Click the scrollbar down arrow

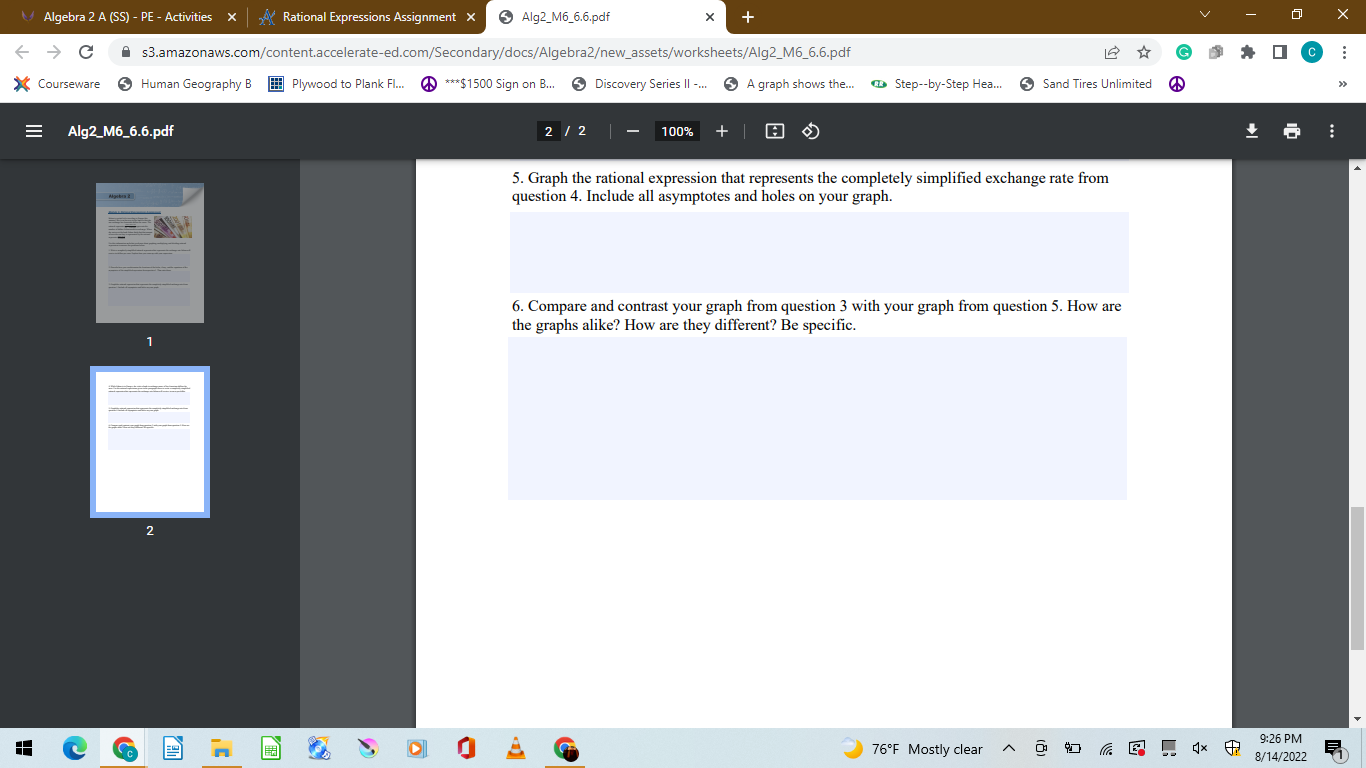[1357, 719]
